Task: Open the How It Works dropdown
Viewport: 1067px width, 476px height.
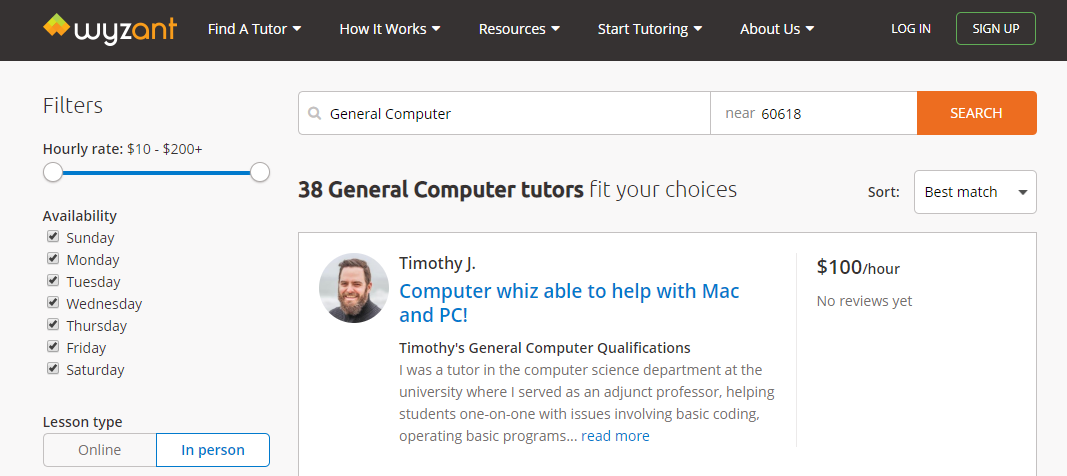Action: click(389, 29)
